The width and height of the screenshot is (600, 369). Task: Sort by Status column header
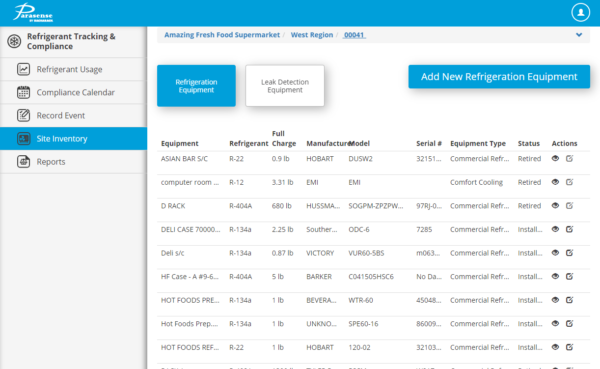point(529,144)
